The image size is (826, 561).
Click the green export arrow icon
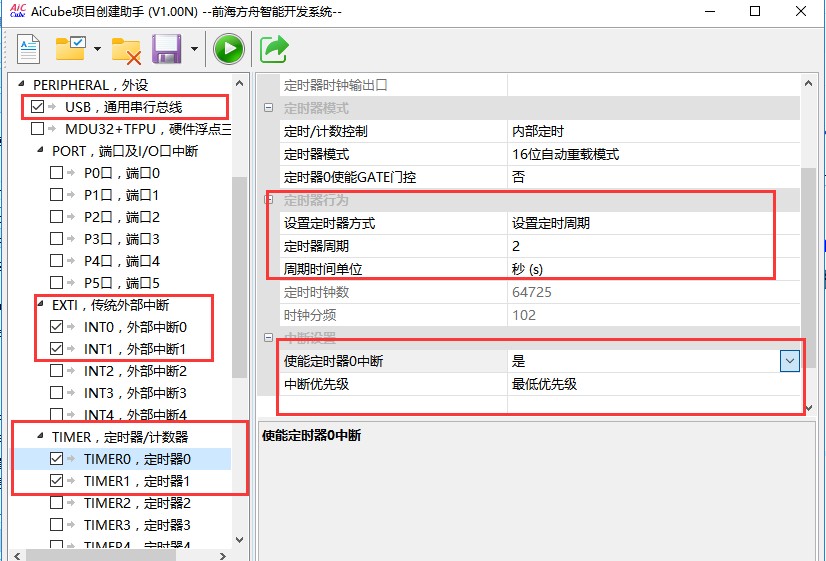click(x=274, y=49)
